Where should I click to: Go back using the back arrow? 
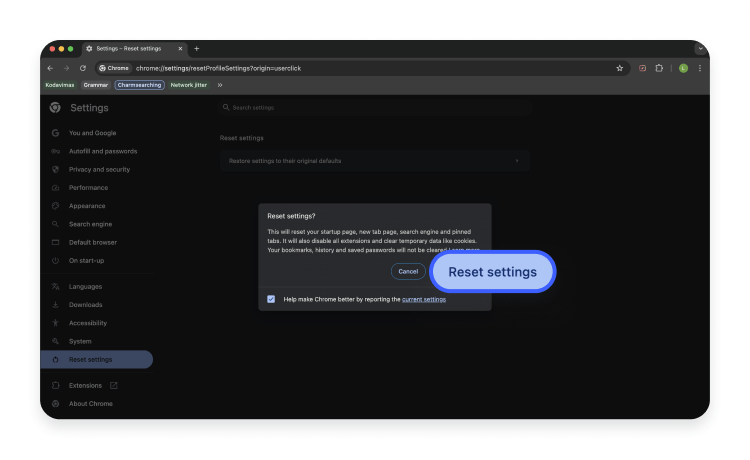(51, 68)
